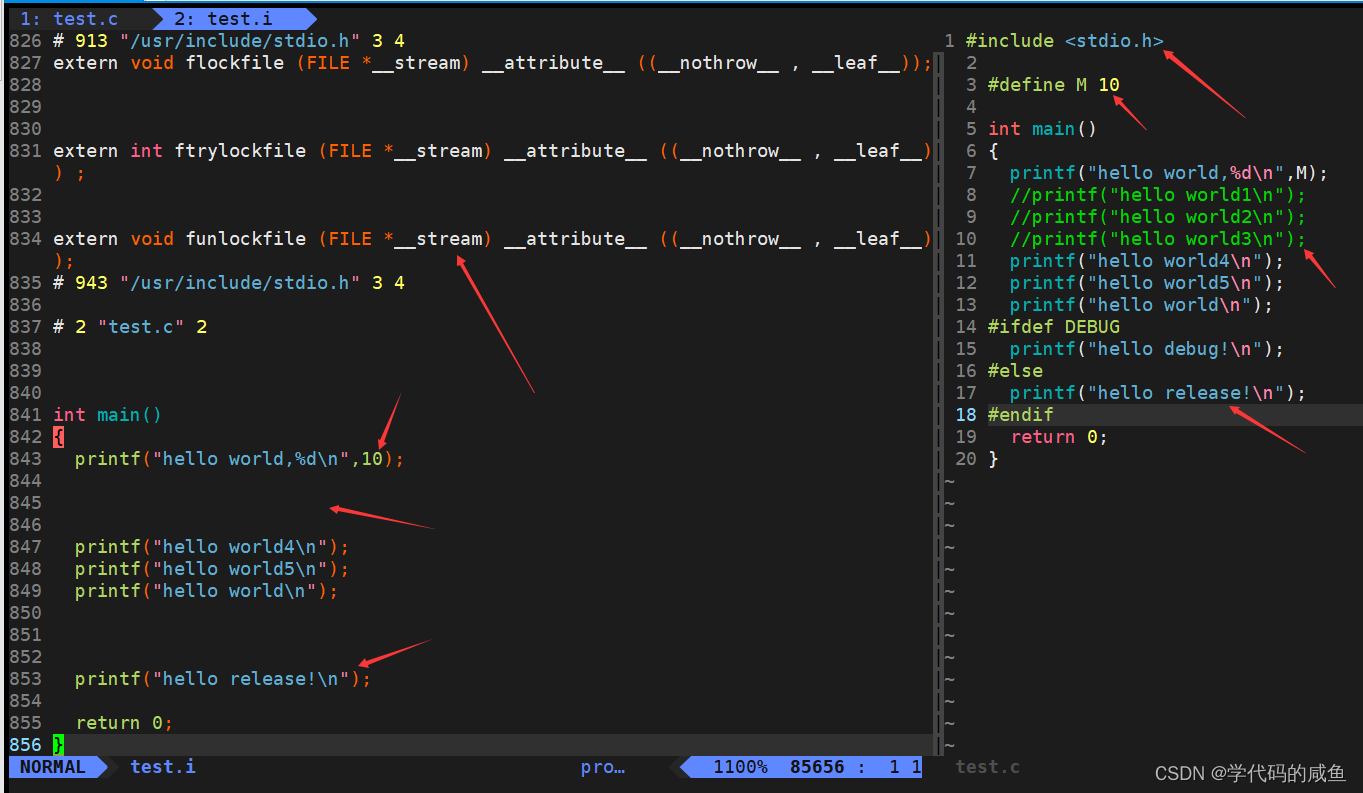Click the 'extern int ftrylockfile' declaration line
The width and height of the screenshot is (1363, 793).
pos(493,151)
